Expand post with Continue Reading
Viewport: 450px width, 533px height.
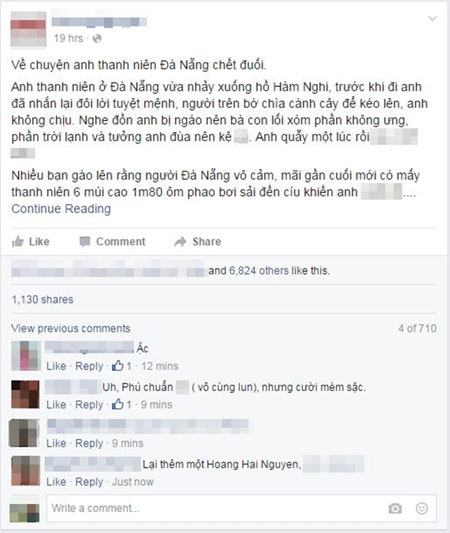[x=61, y=209]
